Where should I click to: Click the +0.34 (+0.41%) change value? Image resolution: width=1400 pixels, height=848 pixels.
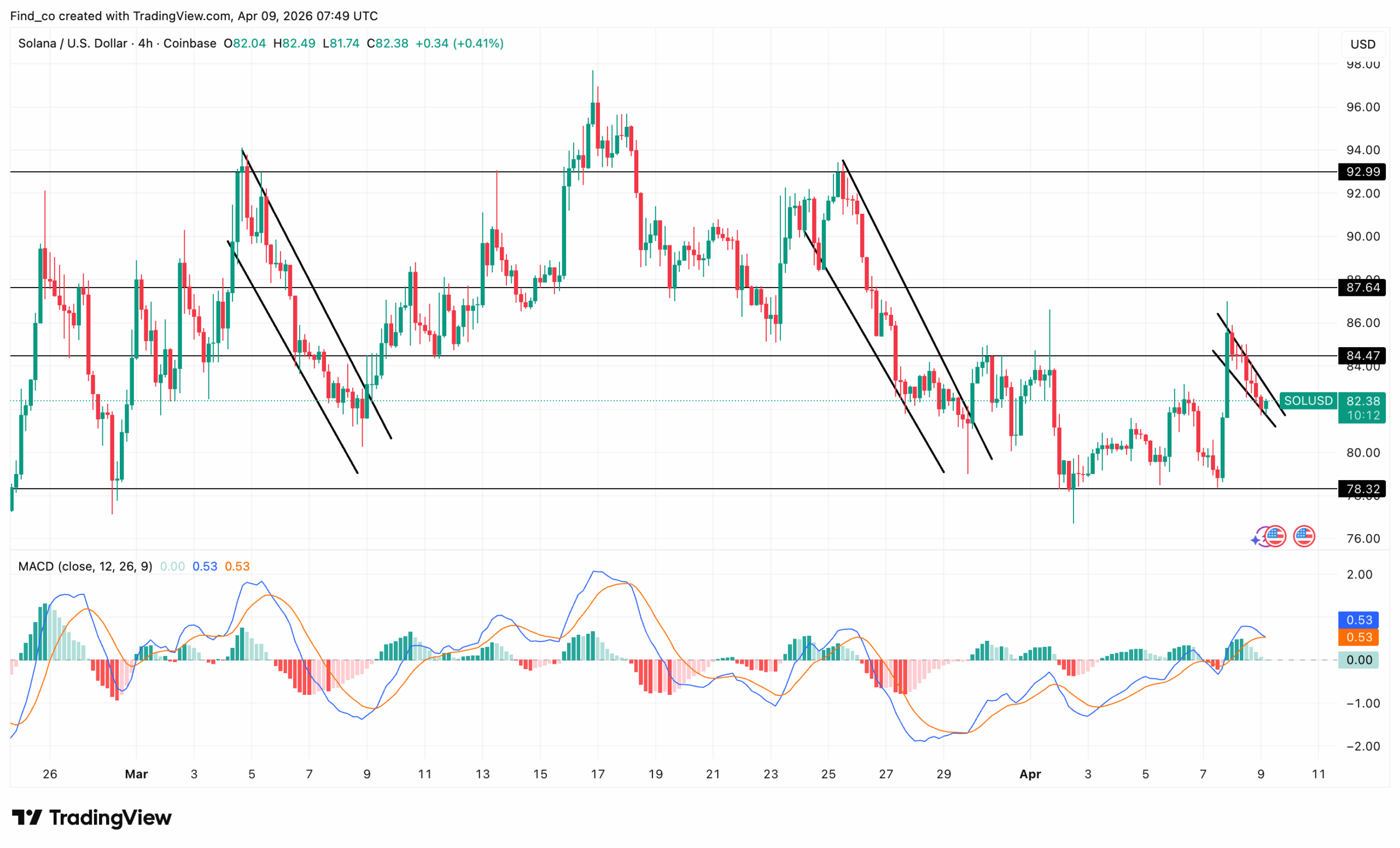pos(460,43)
